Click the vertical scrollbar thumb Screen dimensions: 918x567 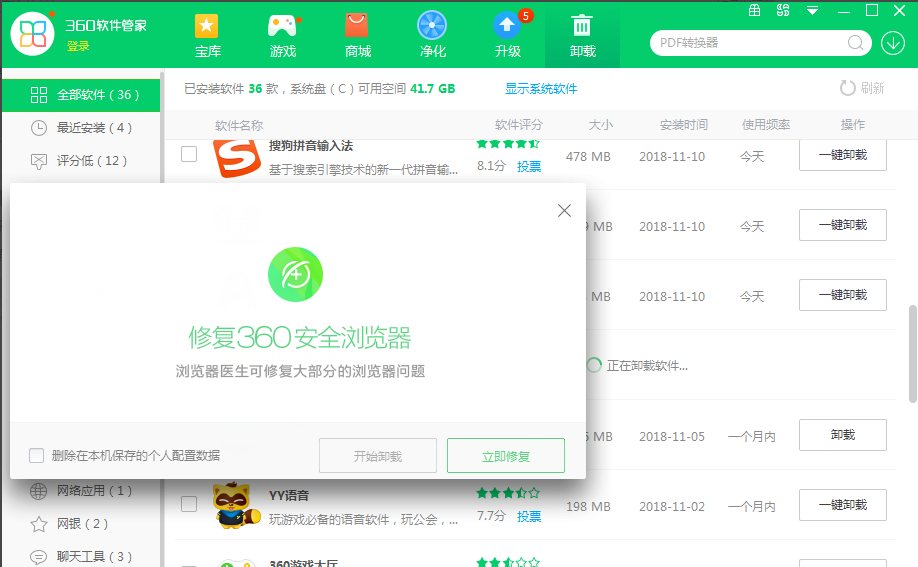(912, 354)
